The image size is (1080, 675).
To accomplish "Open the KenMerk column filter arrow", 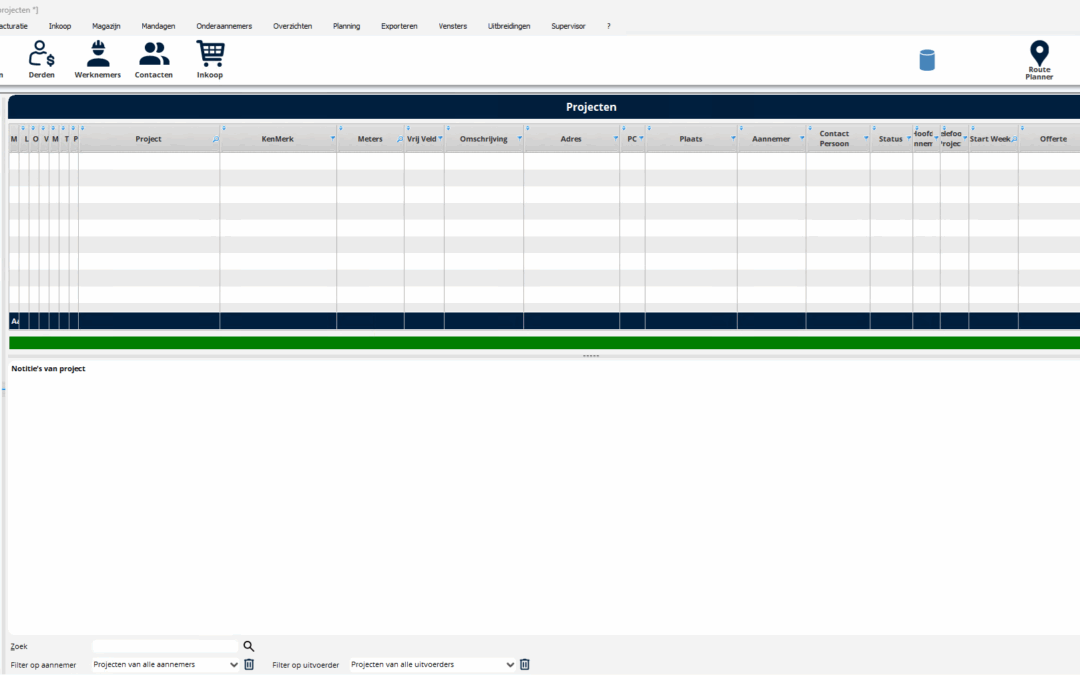I will point(332,139).
